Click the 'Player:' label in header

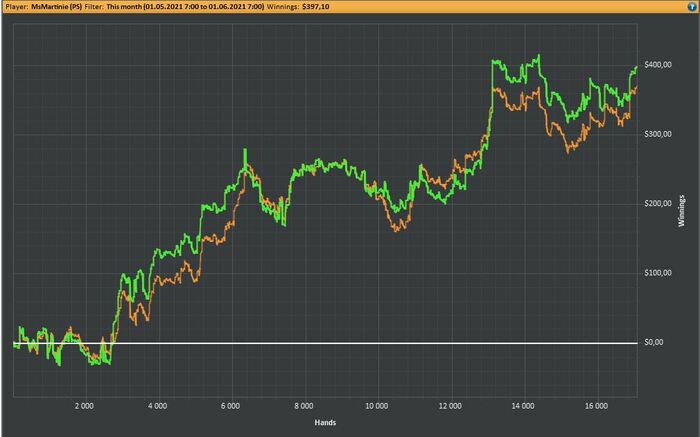[x=17, y=7]
